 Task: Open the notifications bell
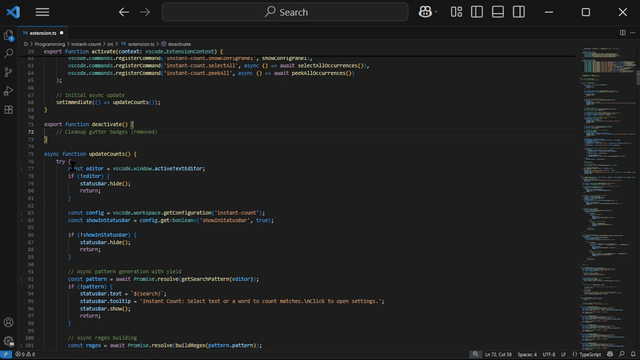point(633,354)
